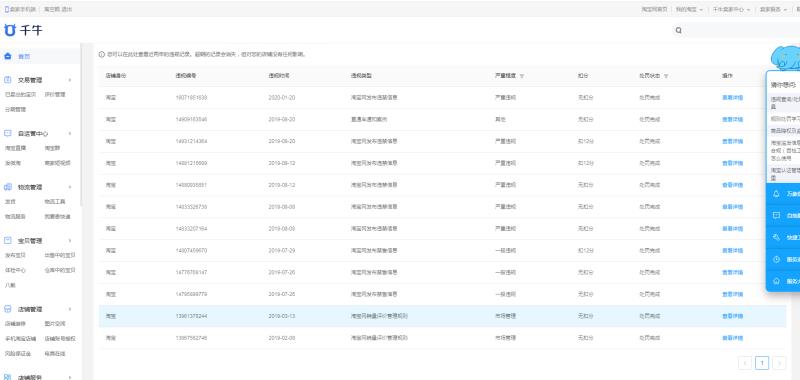
Task: Open the 我的淘宝 top menu
Action: pos(689,9)
